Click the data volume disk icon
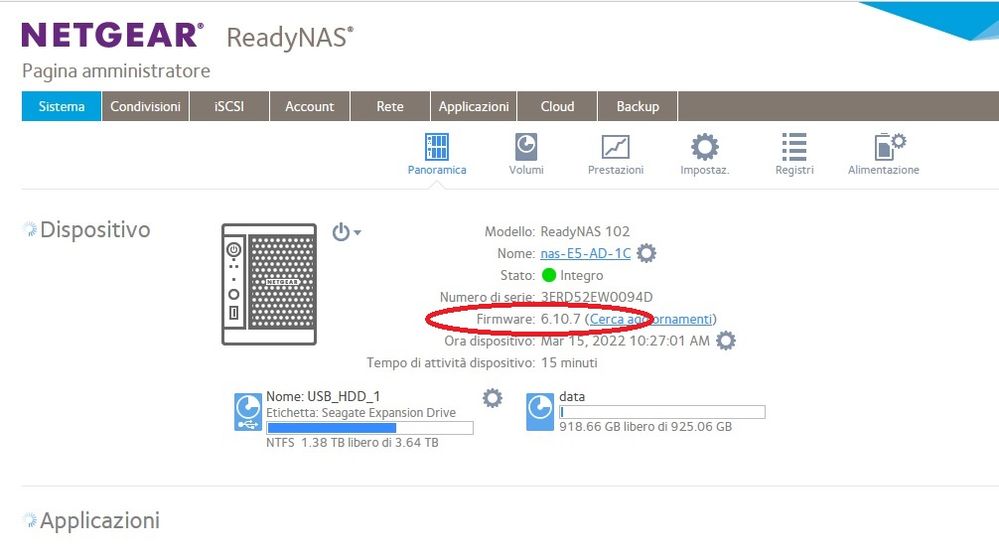This screenshot has width=999, height=548. [540, 412]
